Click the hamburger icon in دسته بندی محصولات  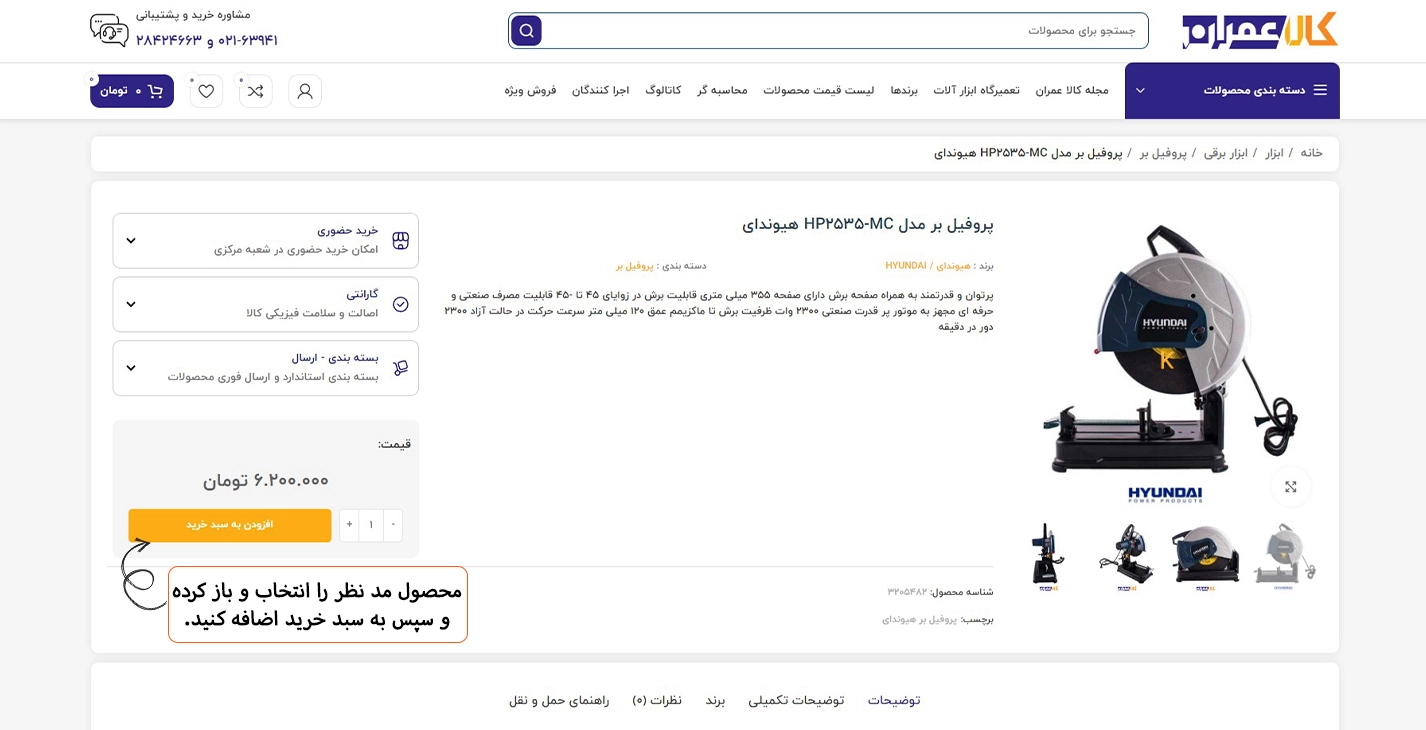click(x=1320, y=90)
